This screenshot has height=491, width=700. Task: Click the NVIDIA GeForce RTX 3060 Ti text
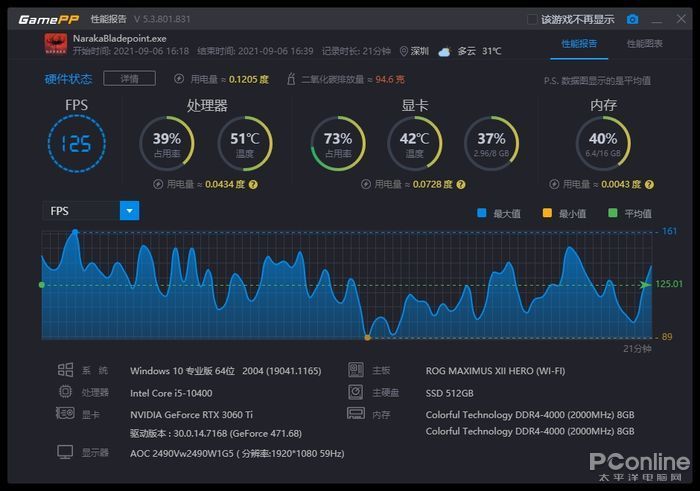[192, 415]
